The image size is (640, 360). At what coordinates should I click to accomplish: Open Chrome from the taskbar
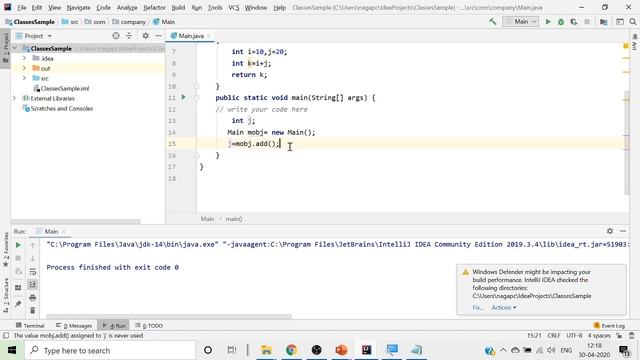coord(291,350)
